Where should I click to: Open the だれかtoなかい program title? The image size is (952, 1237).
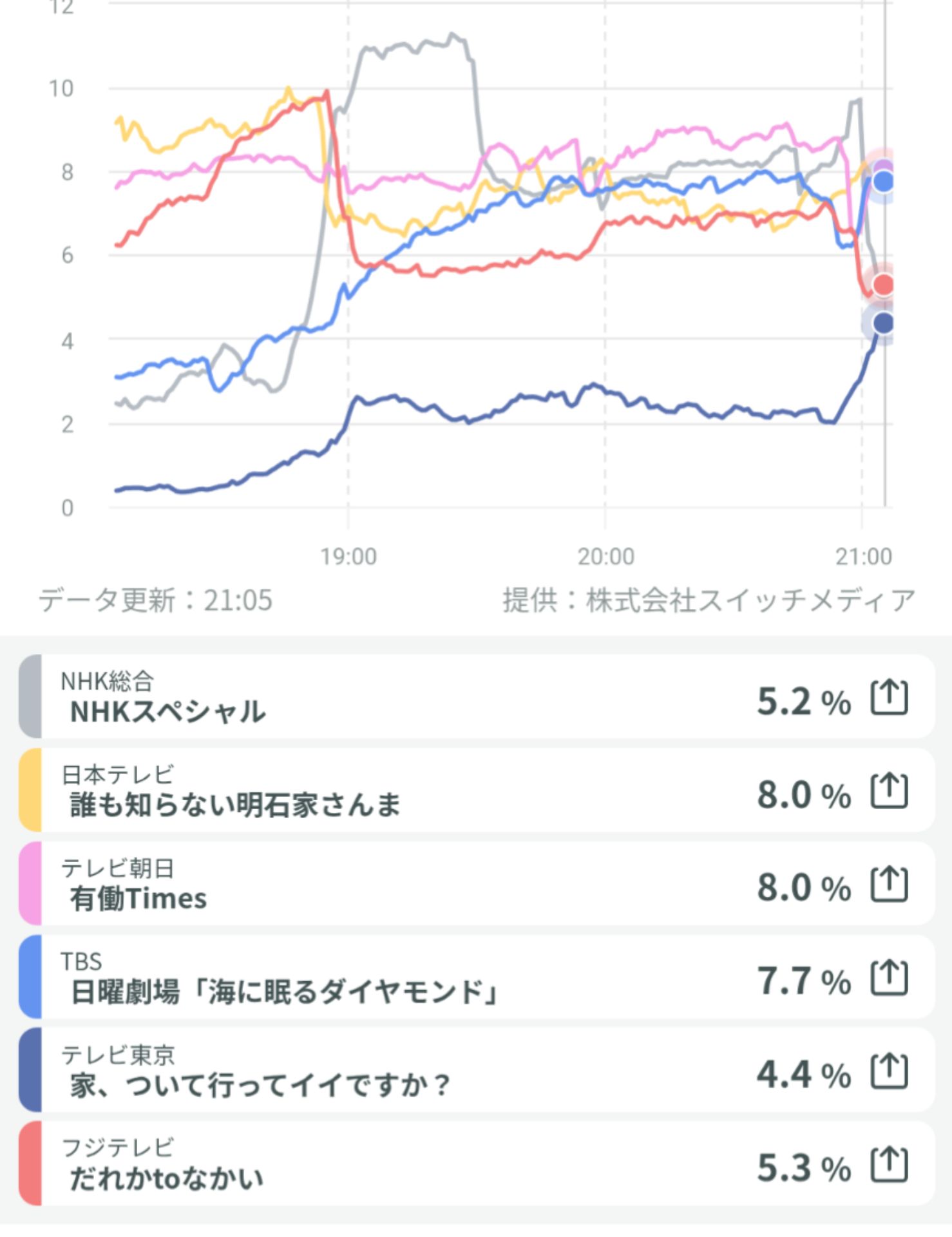tap(166, 1178)
